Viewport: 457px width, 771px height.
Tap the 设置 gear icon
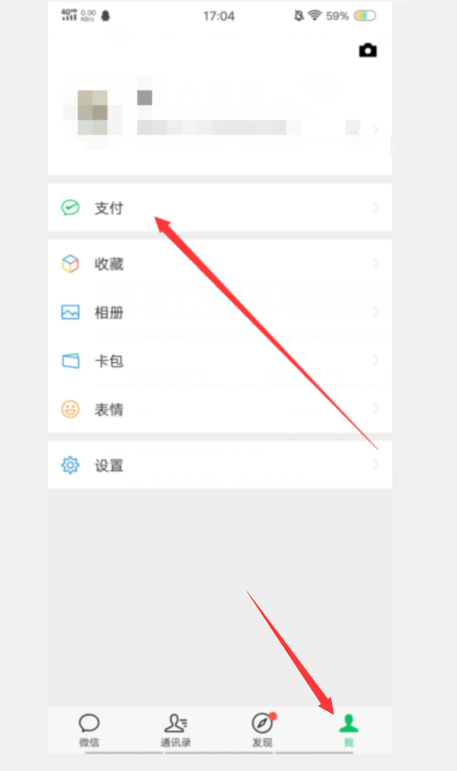[70, 465]
